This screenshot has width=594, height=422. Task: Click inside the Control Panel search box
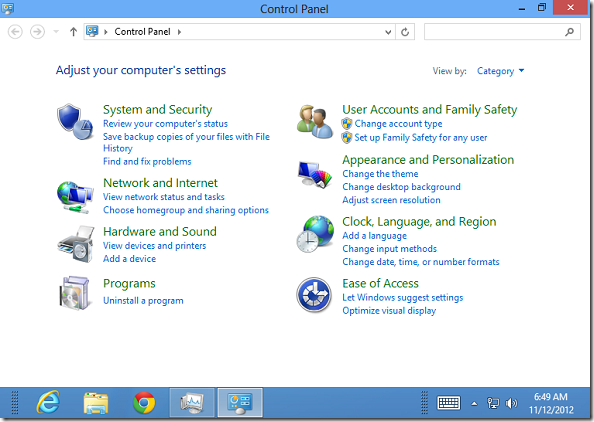[494, 32]
